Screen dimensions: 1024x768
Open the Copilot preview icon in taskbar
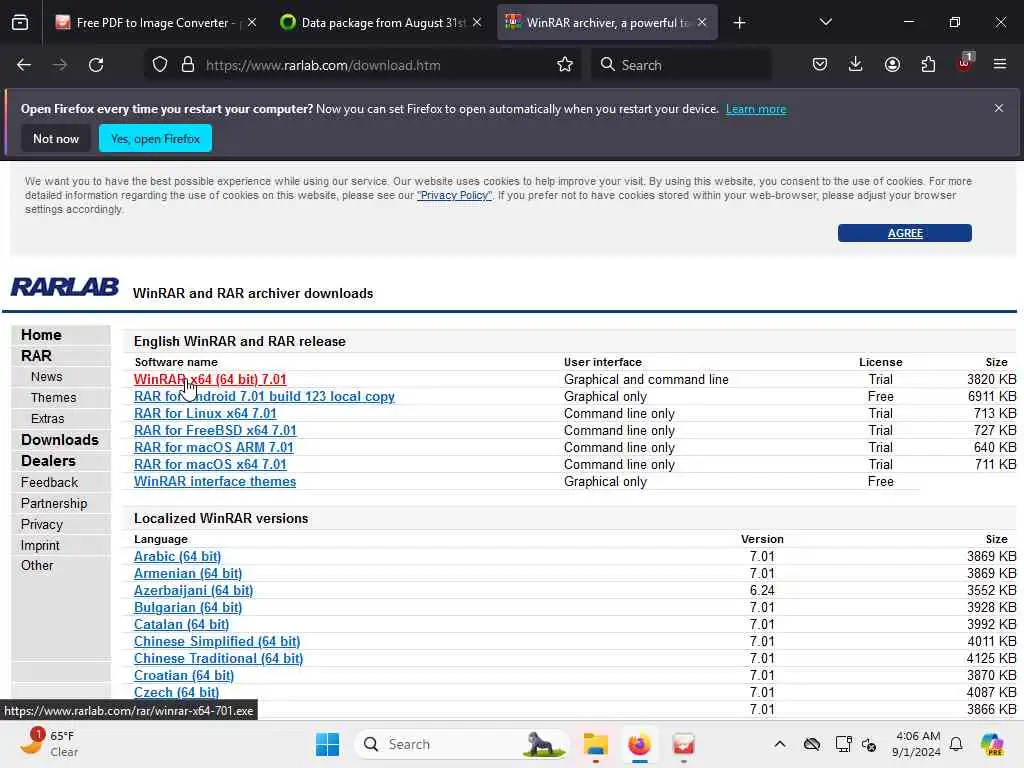click(992, 744)
